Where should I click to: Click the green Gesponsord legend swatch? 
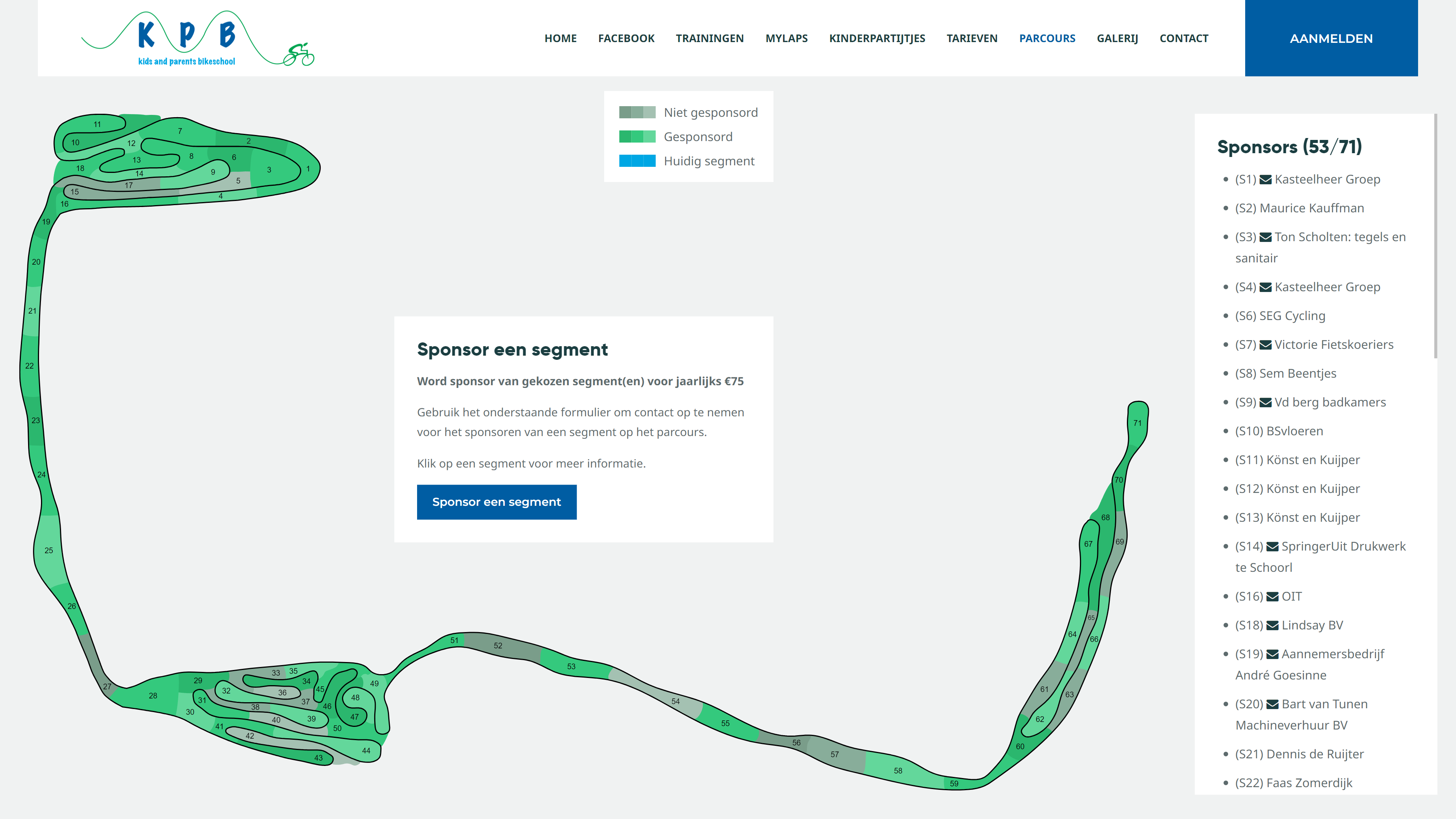tap(637, 136)
